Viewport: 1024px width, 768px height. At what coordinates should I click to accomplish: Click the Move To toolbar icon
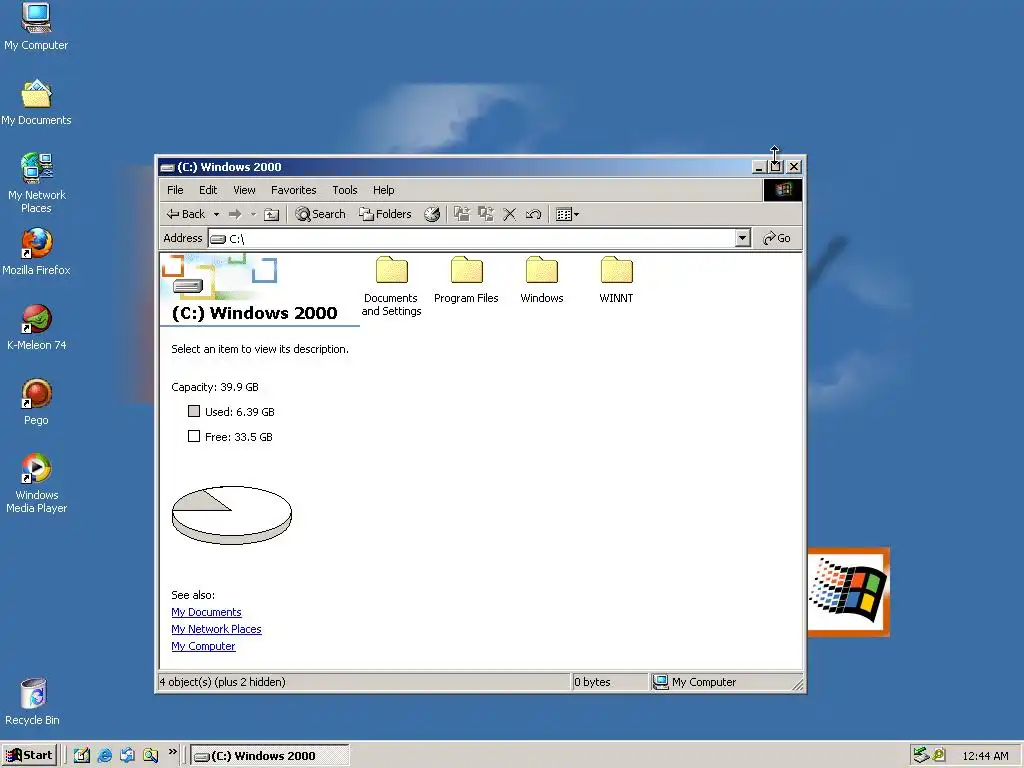462,214
